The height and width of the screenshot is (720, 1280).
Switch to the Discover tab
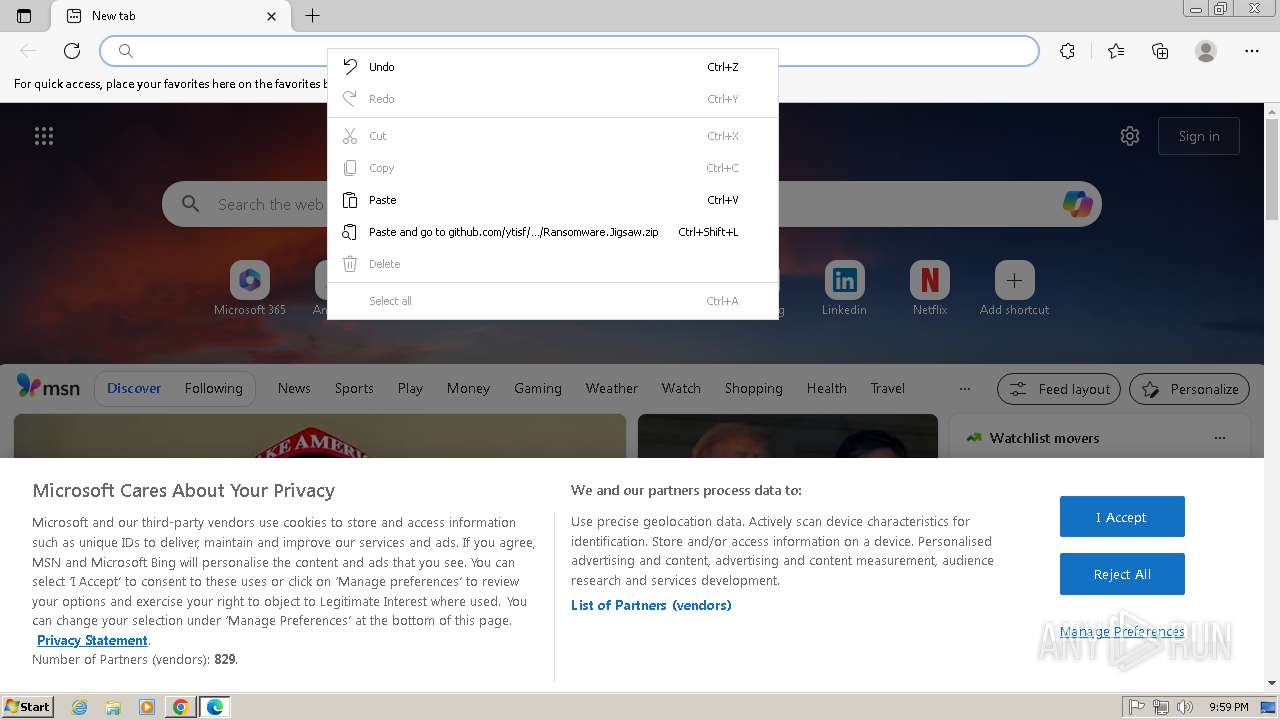(x=134, y=388)
